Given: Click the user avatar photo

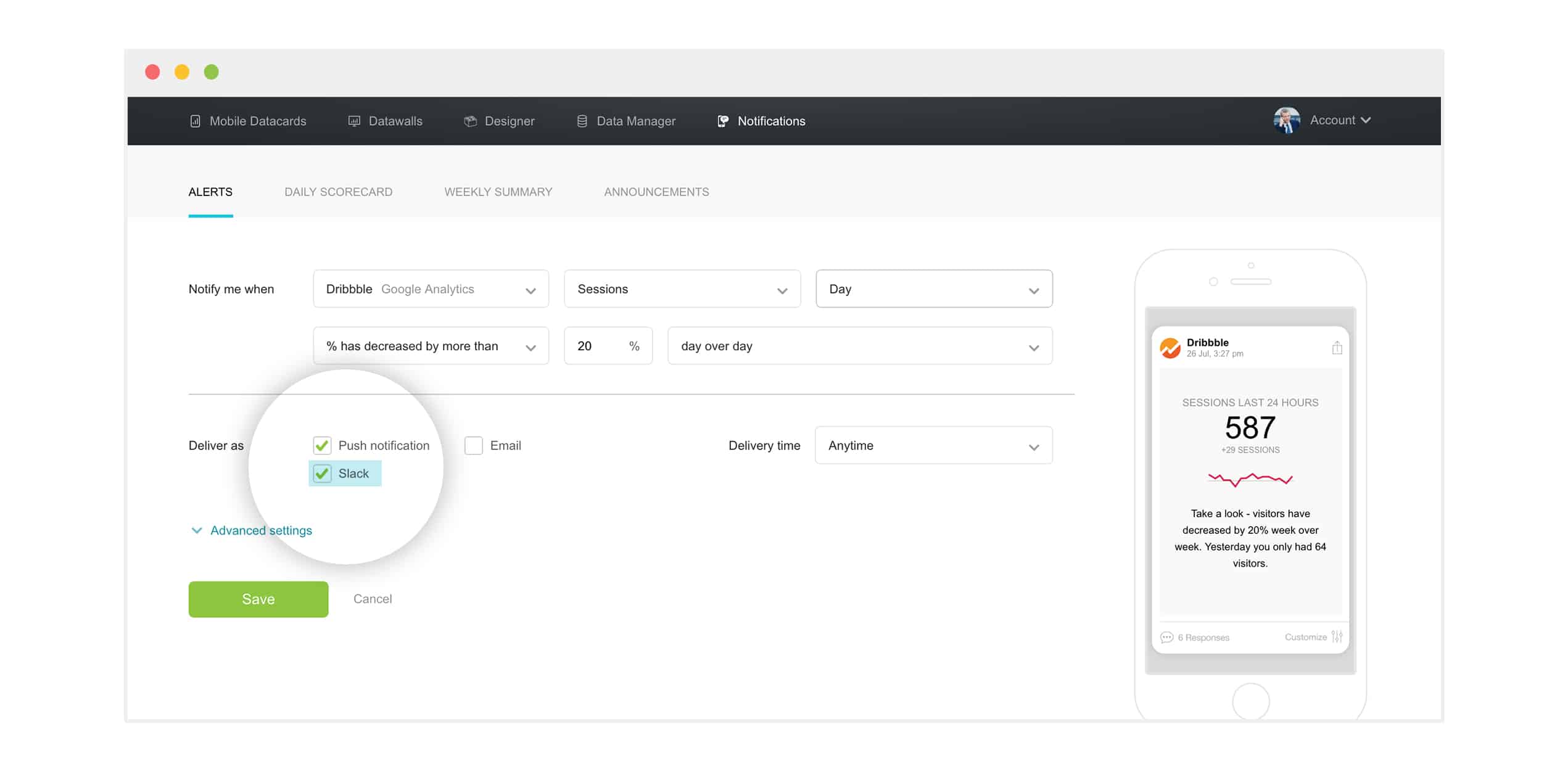Looking at the screenshot, I should 1286,120.
